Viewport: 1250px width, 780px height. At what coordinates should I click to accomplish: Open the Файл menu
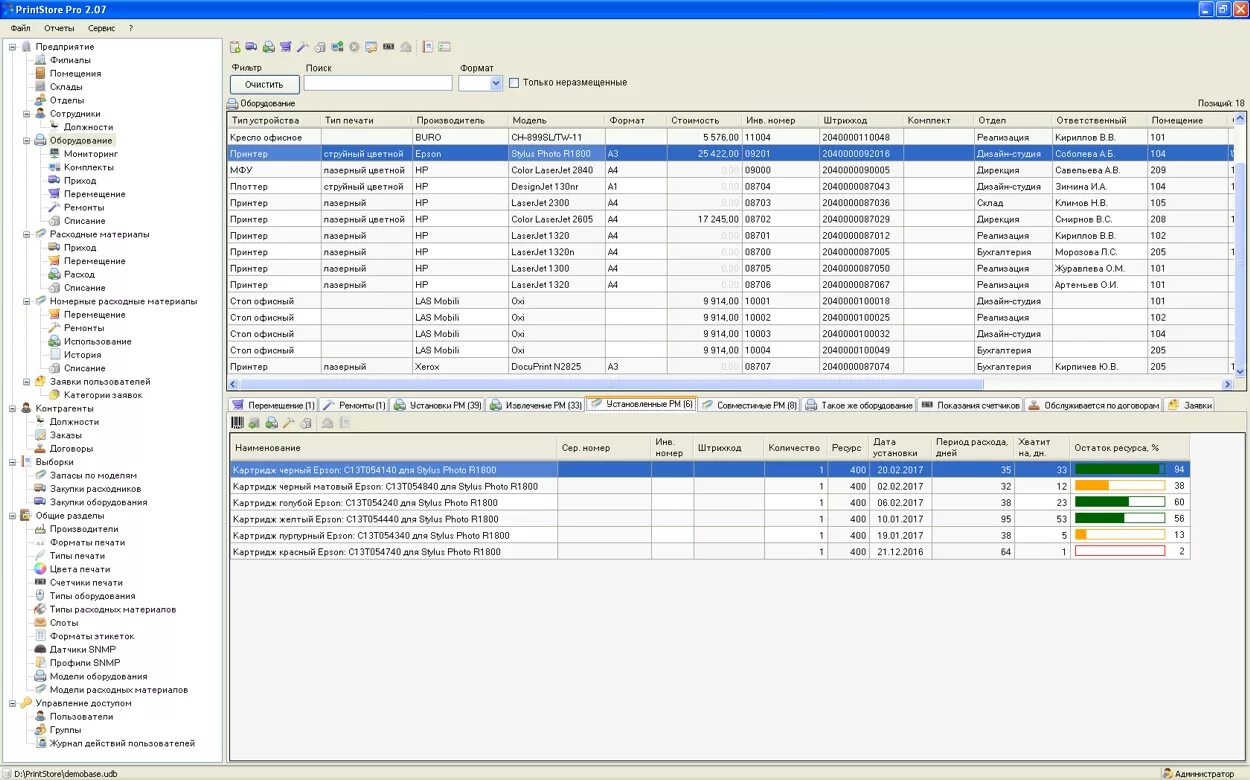(20, 28)
